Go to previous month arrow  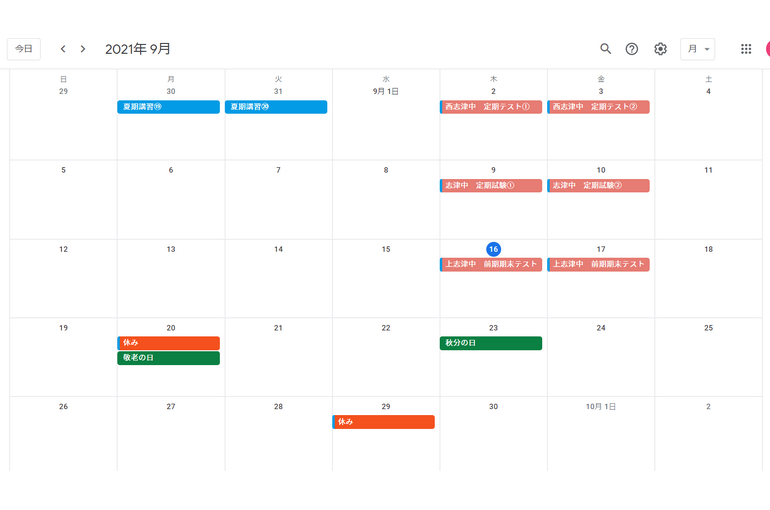click(63, 49)
